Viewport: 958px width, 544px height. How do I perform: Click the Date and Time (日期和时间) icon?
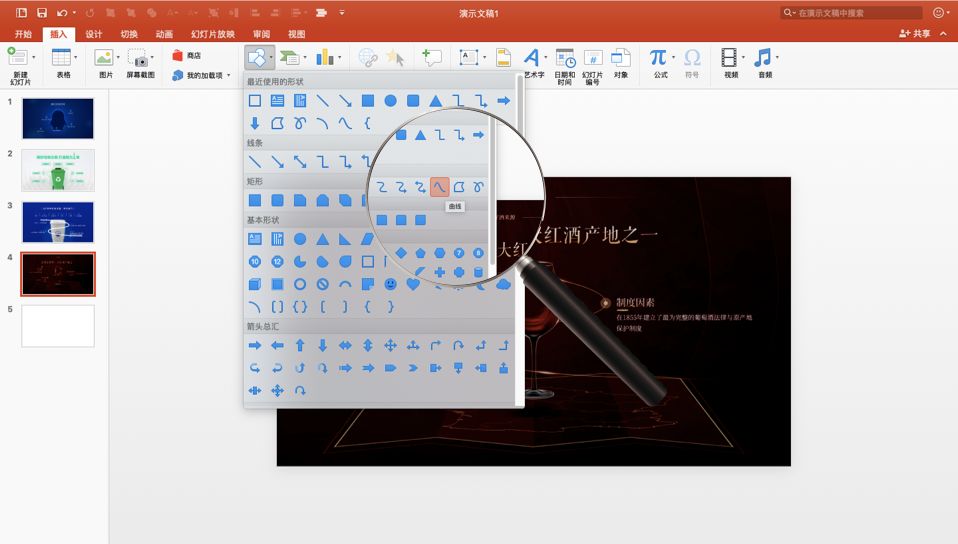tap(565, 57)
